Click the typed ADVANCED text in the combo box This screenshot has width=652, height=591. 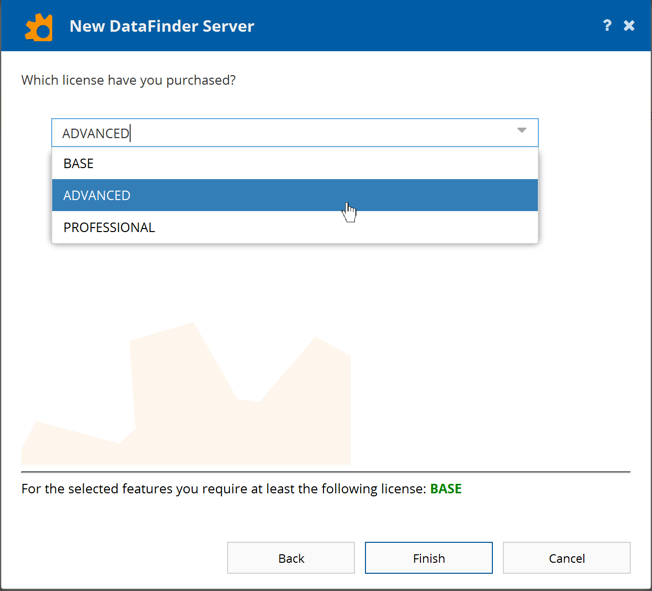[96, 133]
